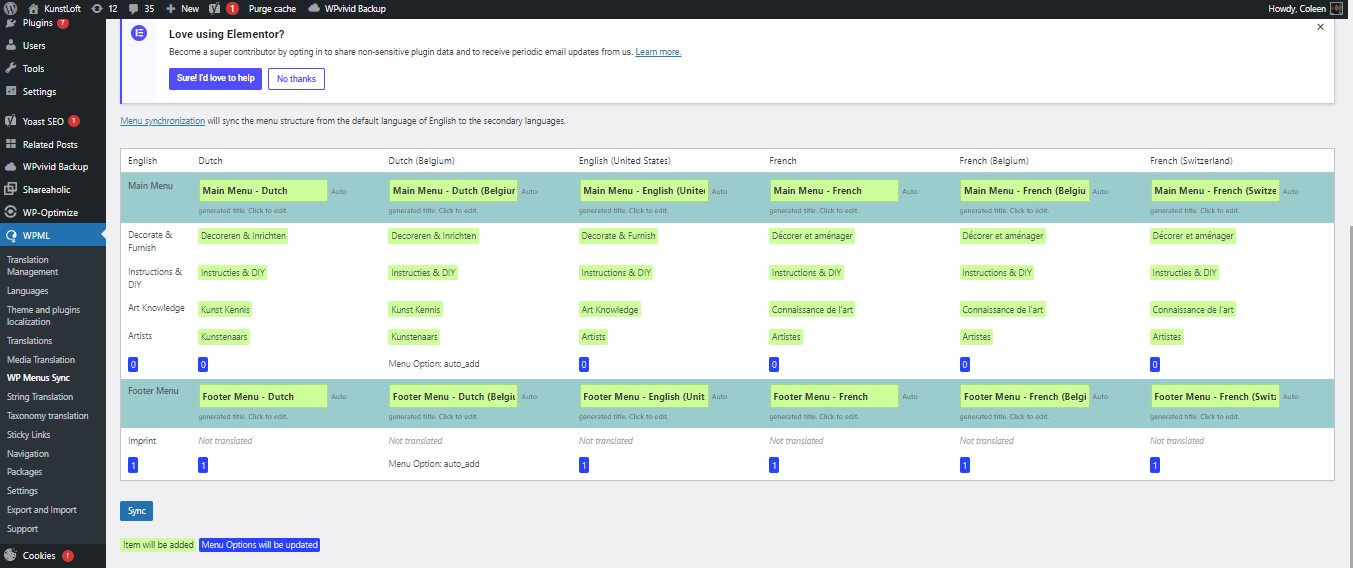Open WPML Settings submenu item
The height and width of the screenshot is (568, 1353).
point(22,491)
